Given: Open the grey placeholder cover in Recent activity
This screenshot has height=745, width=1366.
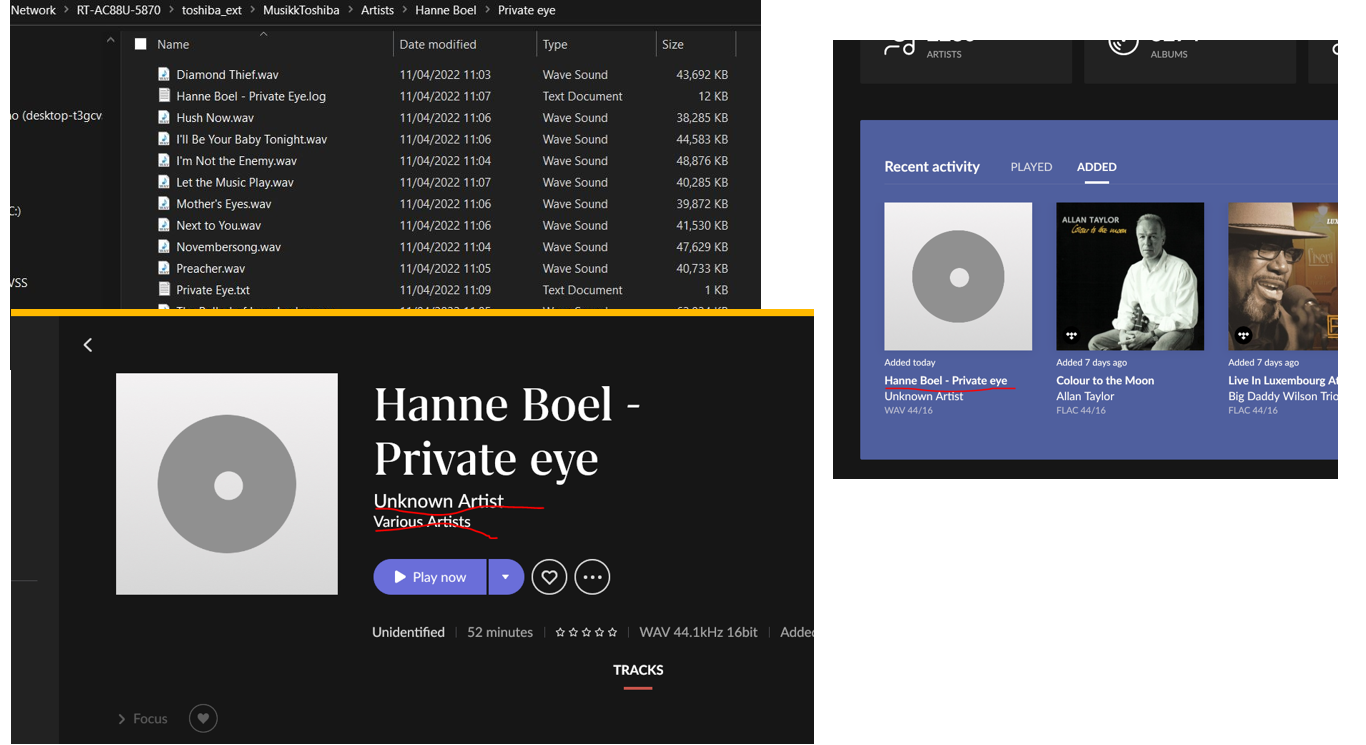Looking at the screenshot, I should click(958, 277).
